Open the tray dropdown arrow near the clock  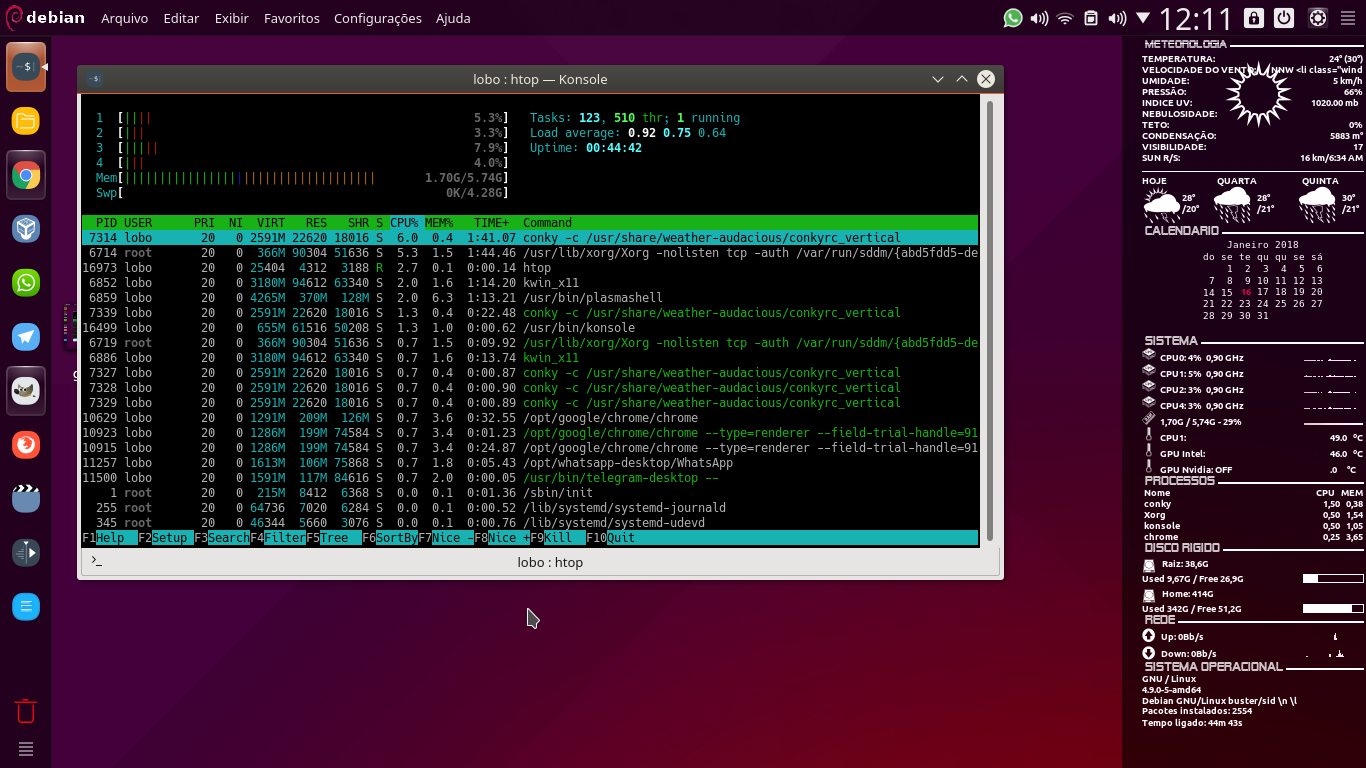tap(1143, 17)
